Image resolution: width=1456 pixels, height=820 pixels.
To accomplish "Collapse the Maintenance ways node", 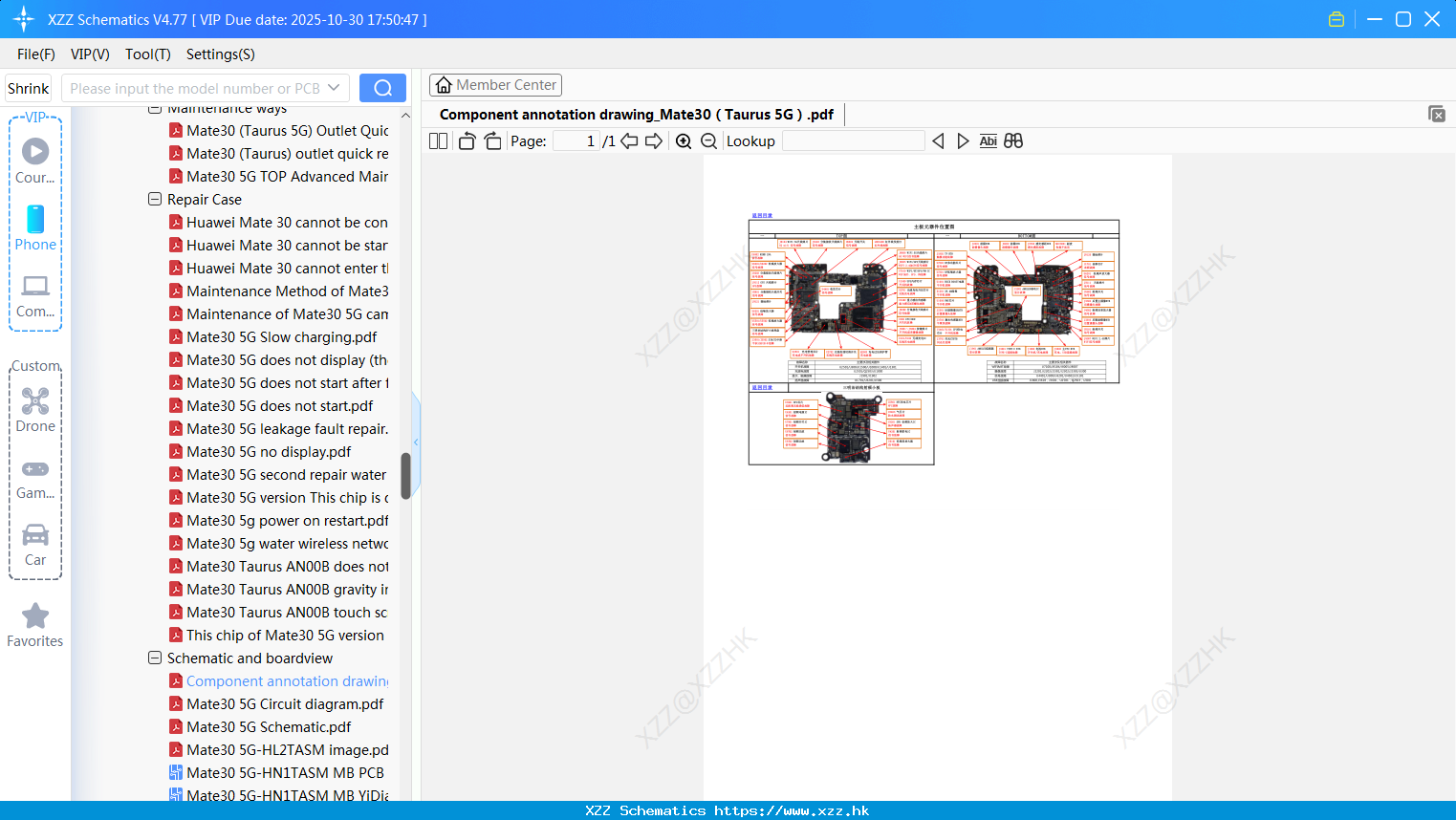I will pos(155,109).
